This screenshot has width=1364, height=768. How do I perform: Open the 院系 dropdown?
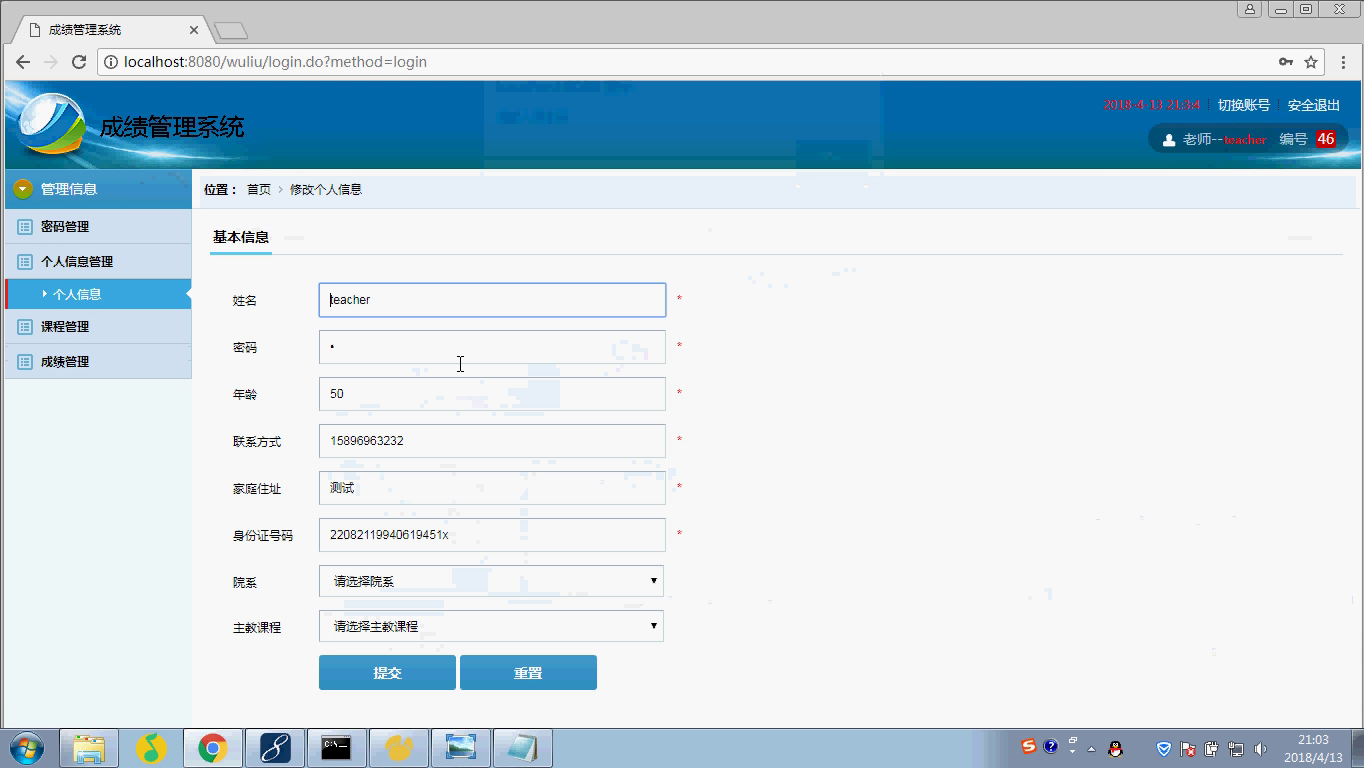tap(491, 581)
